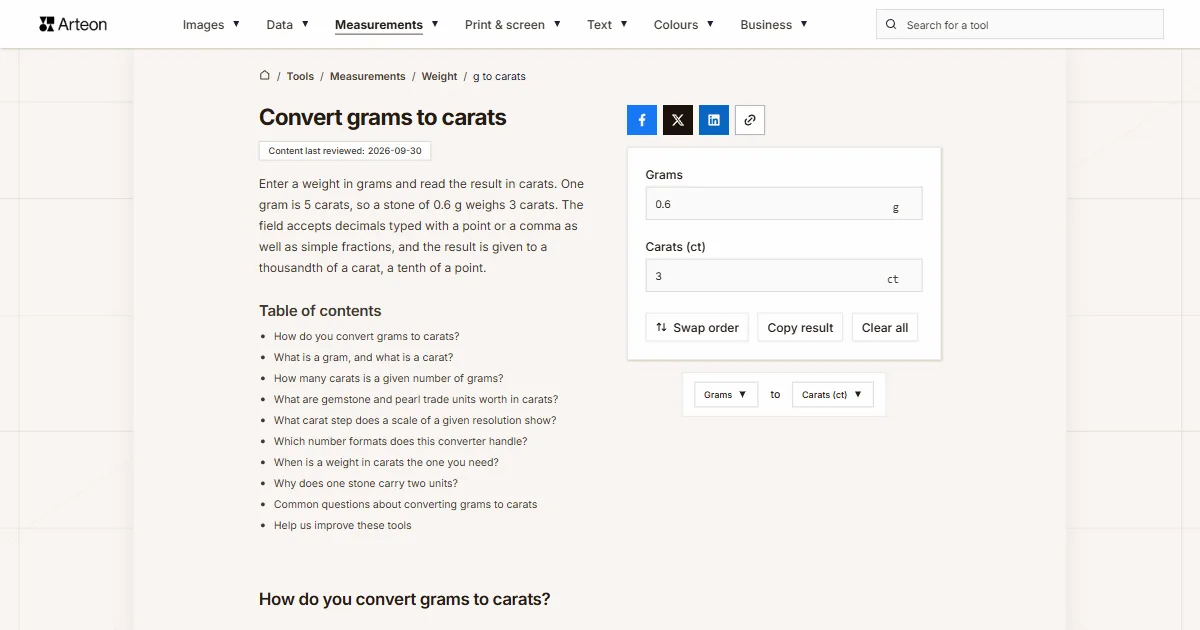Jump to carat step scale resolution section
Viewport: 1200px width, 630px height.
415,421
